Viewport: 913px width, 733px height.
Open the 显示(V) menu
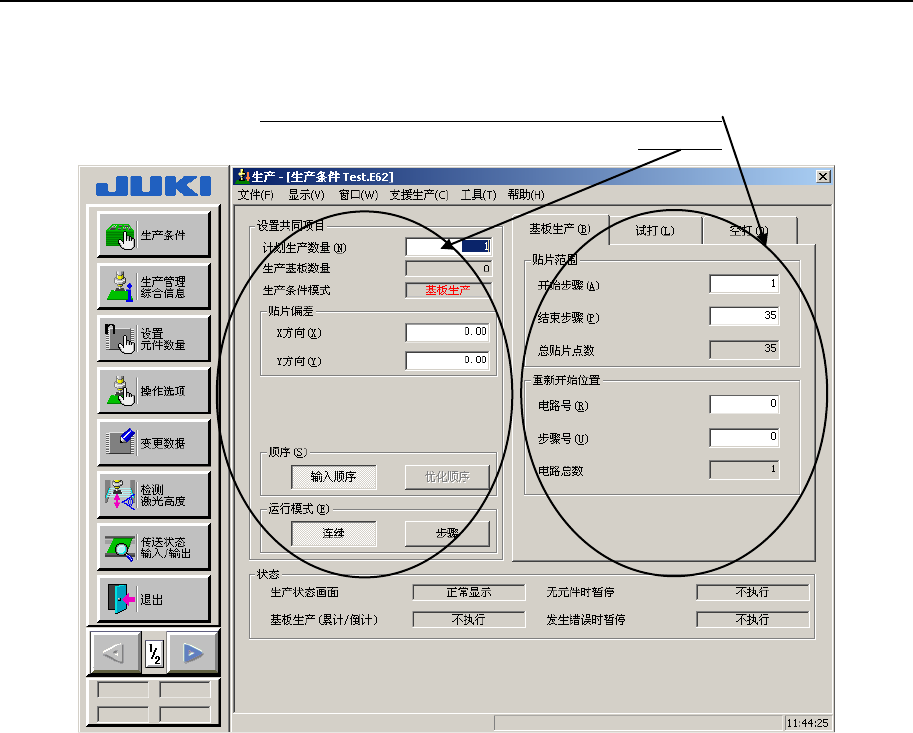pyautogui.click(x=306, y=194)
